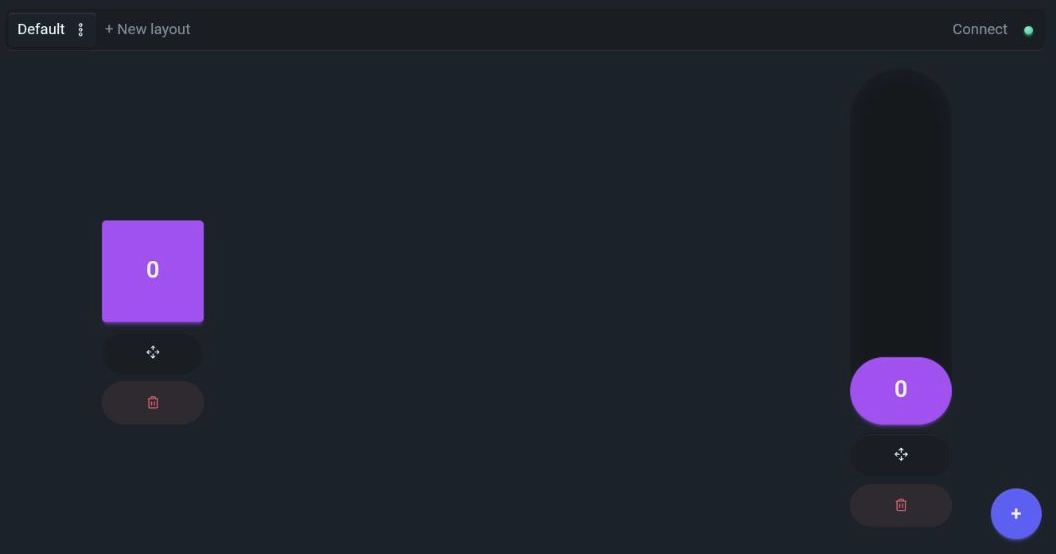Click empty canvas between the two widgets

525,283
